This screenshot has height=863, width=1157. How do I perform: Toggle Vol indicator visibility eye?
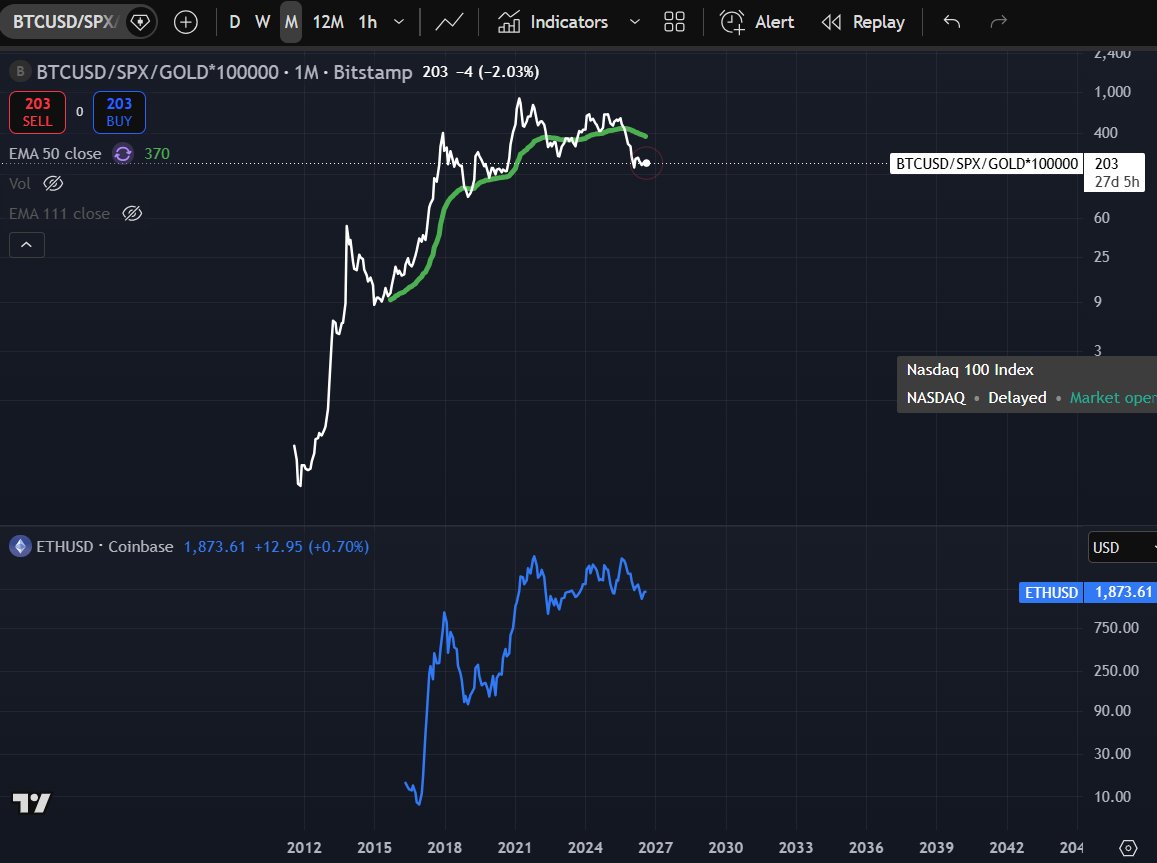point(53,184)
